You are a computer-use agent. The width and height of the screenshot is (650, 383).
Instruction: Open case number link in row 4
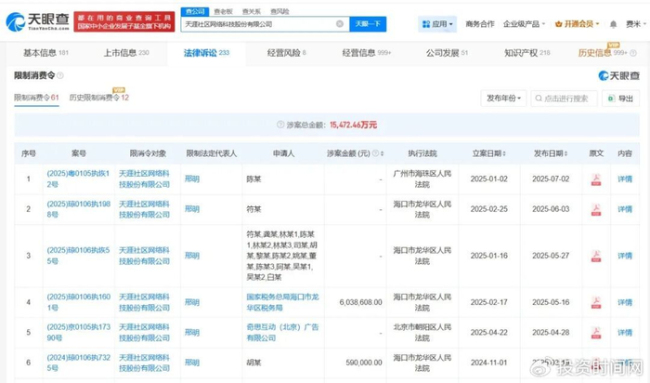[78, 302]
